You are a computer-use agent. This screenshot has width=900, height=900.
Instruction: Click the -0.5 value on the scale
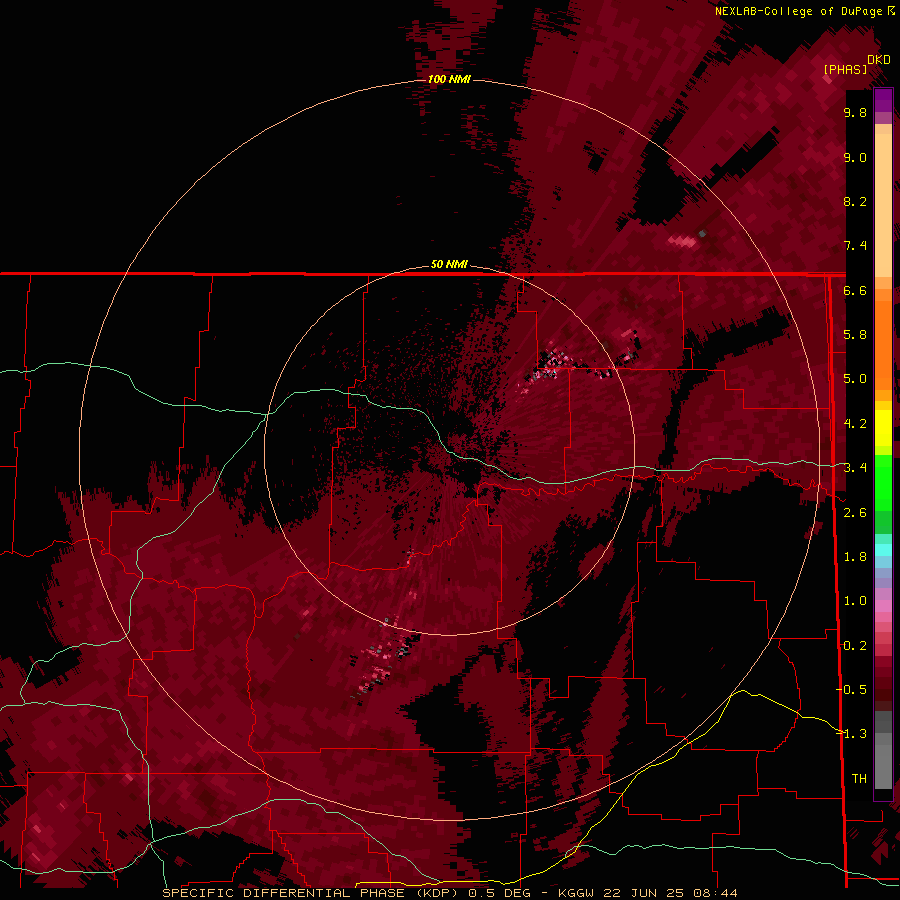[852, 690]
